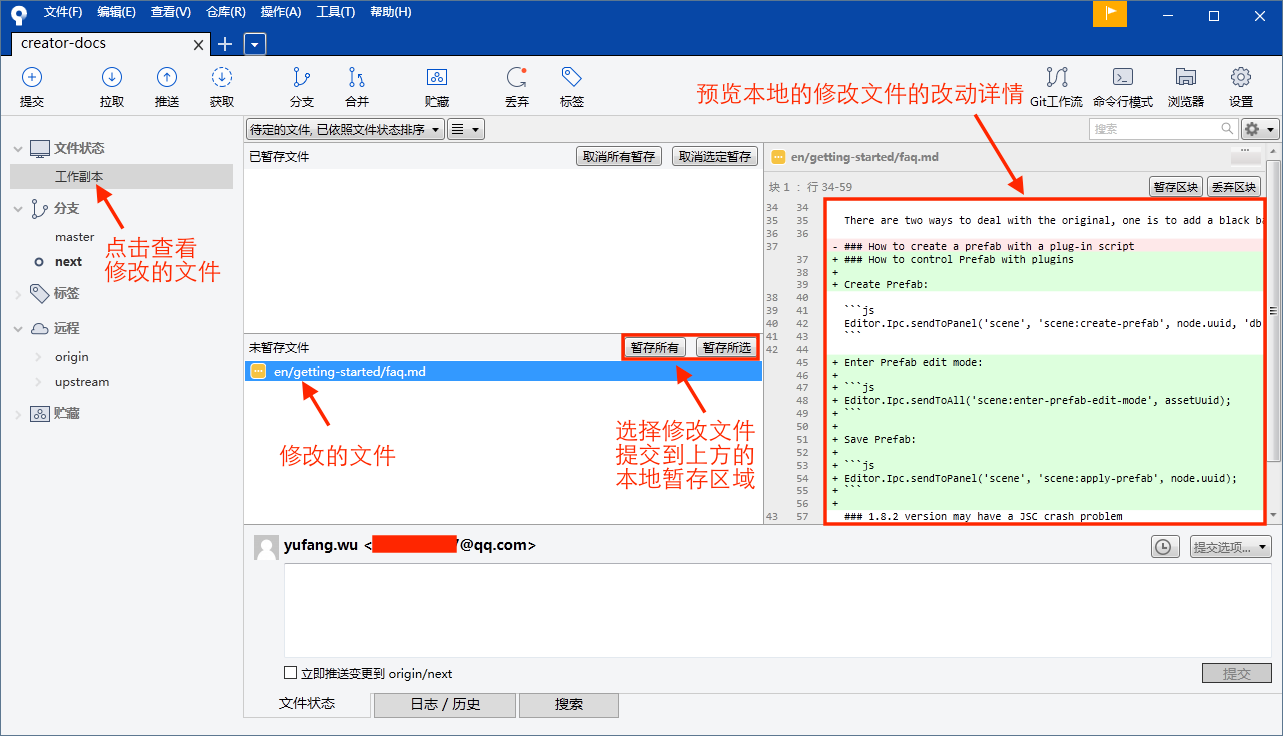Add a new tab with the plus button
The width and height of the screenshot is (1283, 736).
tap(225, 44)
